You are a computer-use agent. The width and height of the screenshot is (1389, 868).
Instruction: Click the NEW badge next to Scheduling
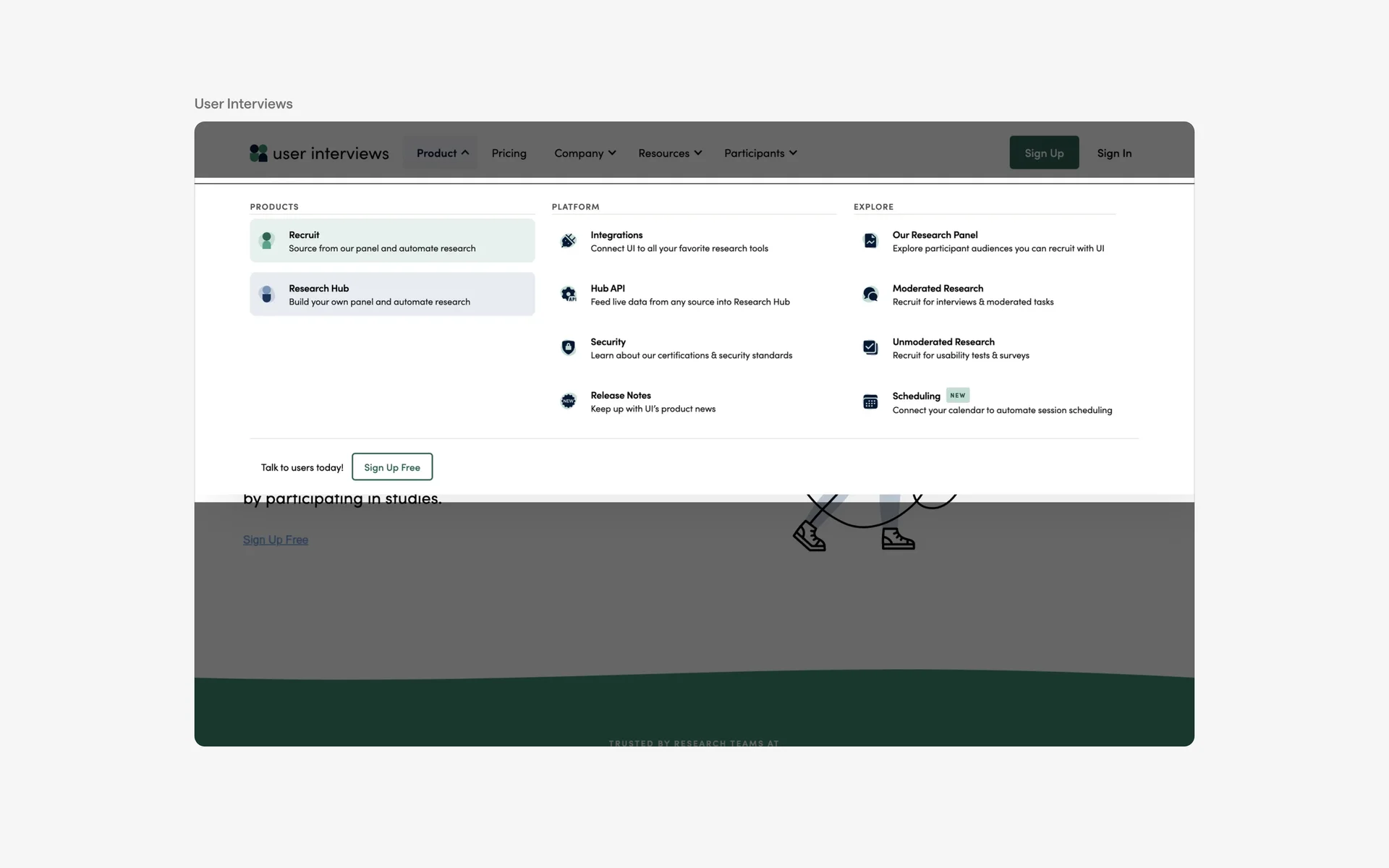pyautogui.click(x=957, y=395)
